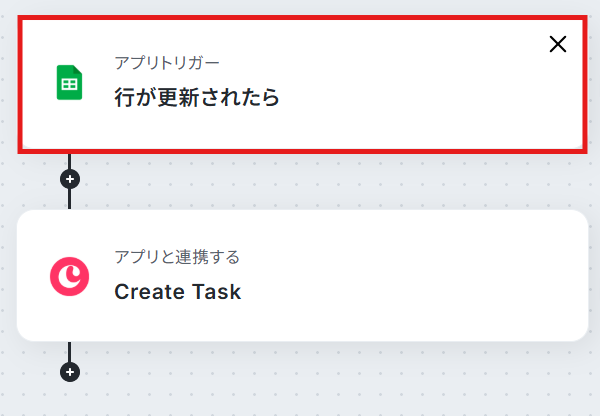Click blank area left of Sheets icon

36,83
